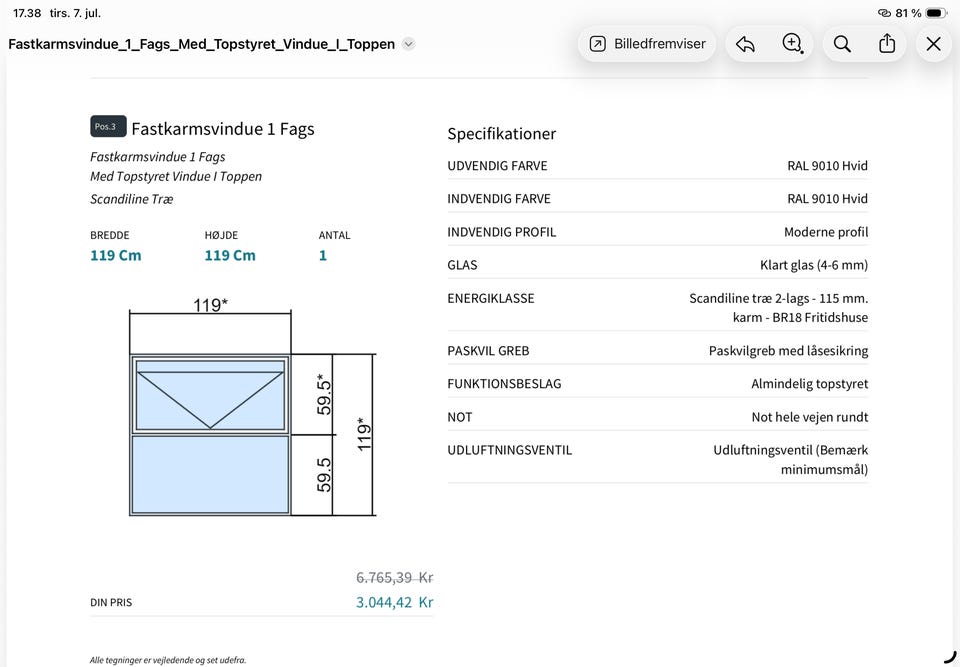Viewport: 960px width, 667px height.
Task: Tap the Moderne profil value
Action: point(826,232)
